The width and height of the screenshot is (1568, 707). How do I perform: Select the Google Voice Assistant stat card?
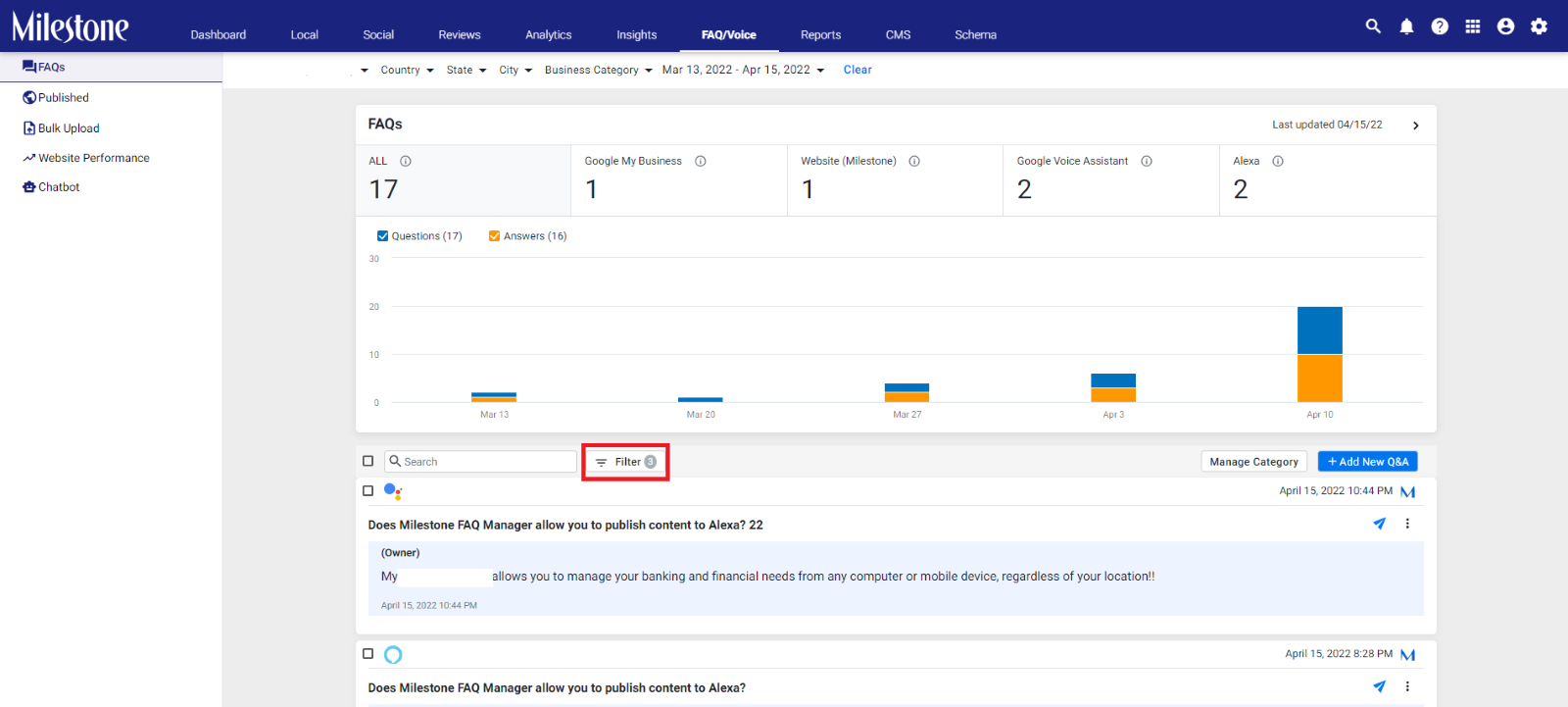pyautogui.click(x=1111, y=180)
